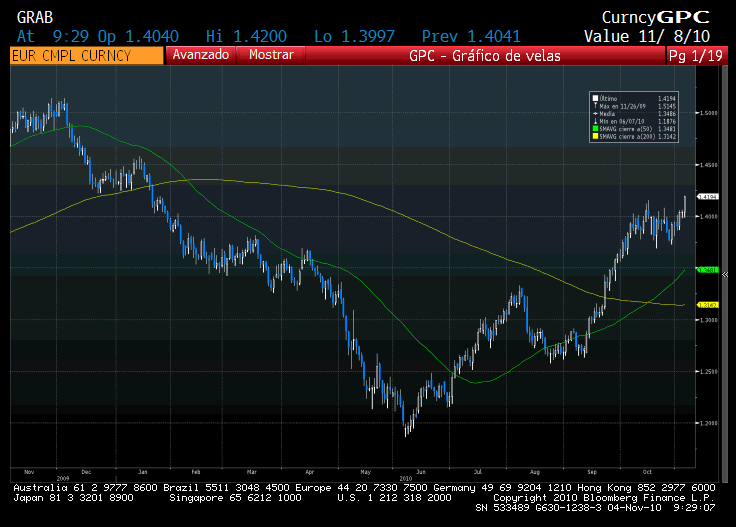The image size is (736, 527).
Task: Click the green 1.3481 price tag on the axis
Action: click(707, 270)
